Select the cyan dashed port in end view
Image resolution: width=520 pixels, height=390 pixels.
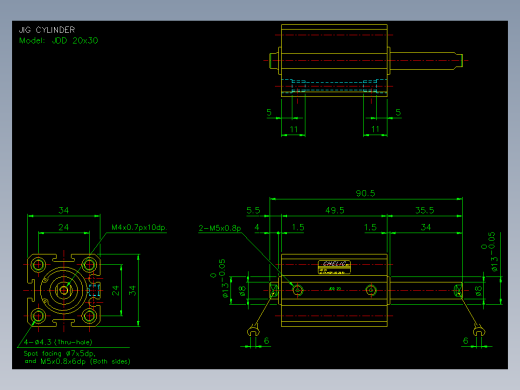pos(95,290)
